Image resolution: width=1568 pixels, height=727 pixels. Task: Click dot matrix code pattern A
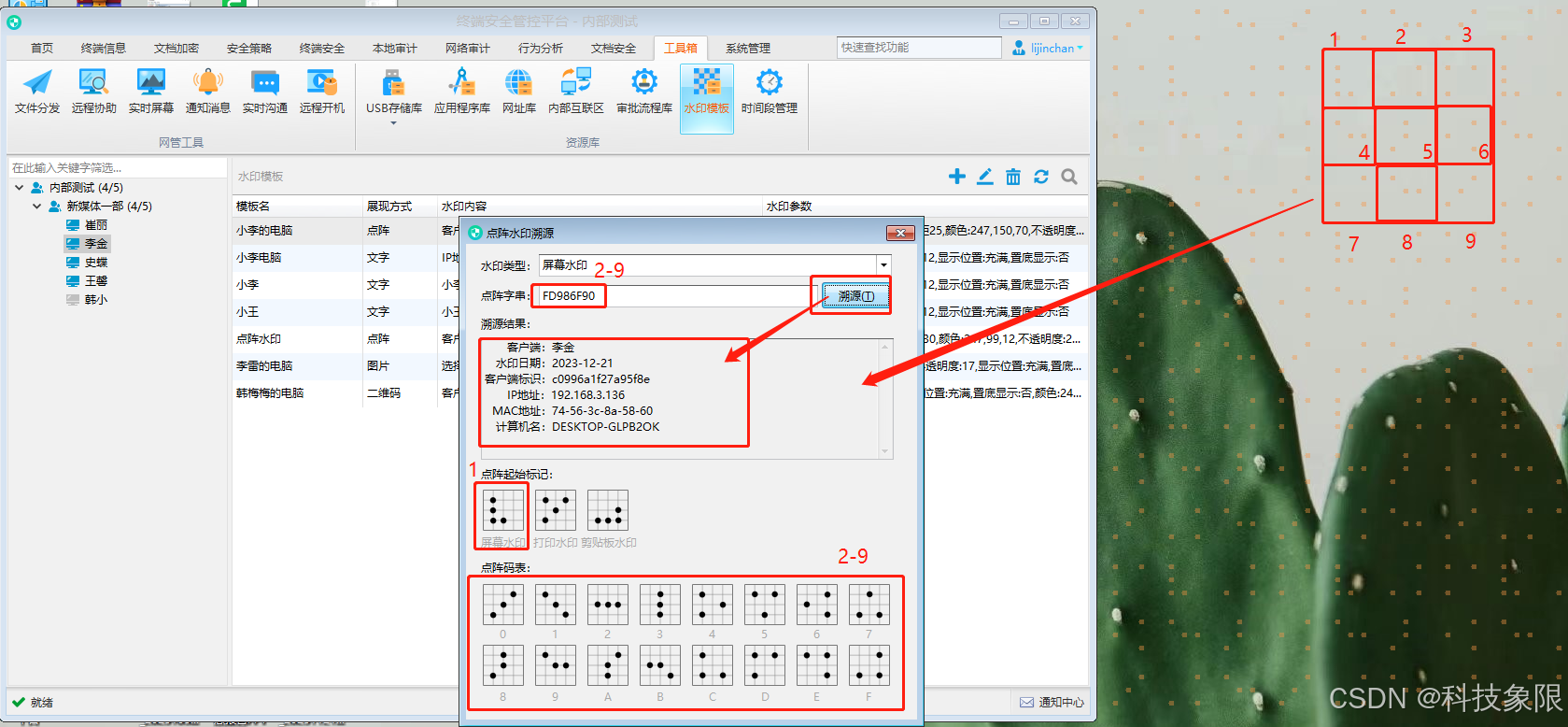coord(608,665)
